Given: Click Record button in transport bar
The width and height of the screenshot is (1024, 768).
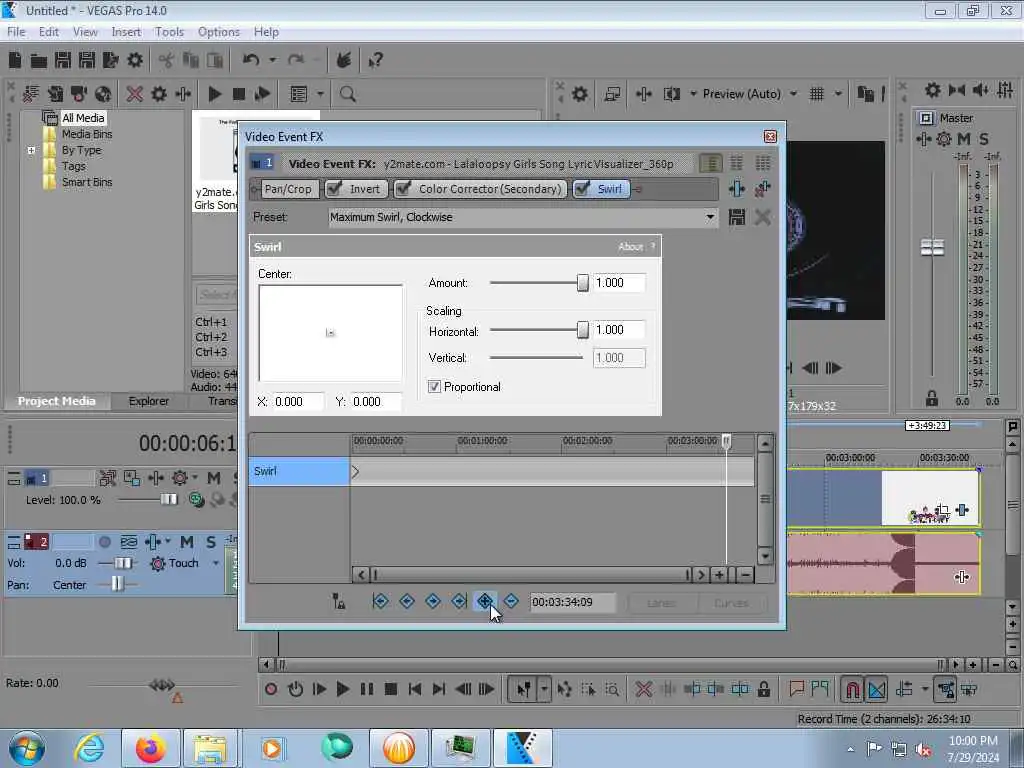Looking at the screenshot, I should click(271, 689).
